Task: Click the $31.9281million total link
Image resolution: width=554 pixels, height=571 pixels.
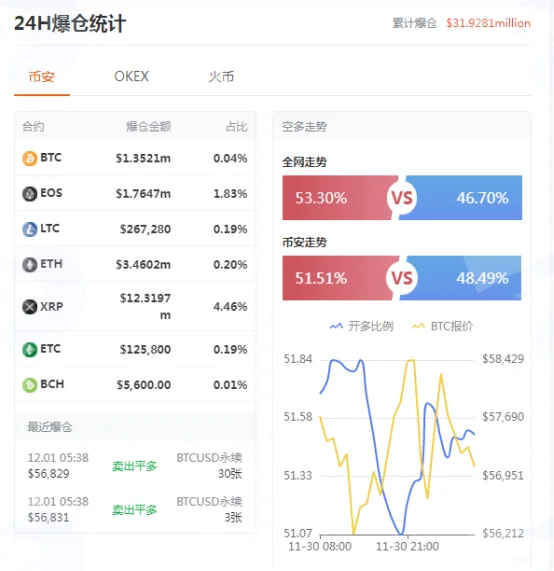Action: pyautogui.click(x=488, y=23)
